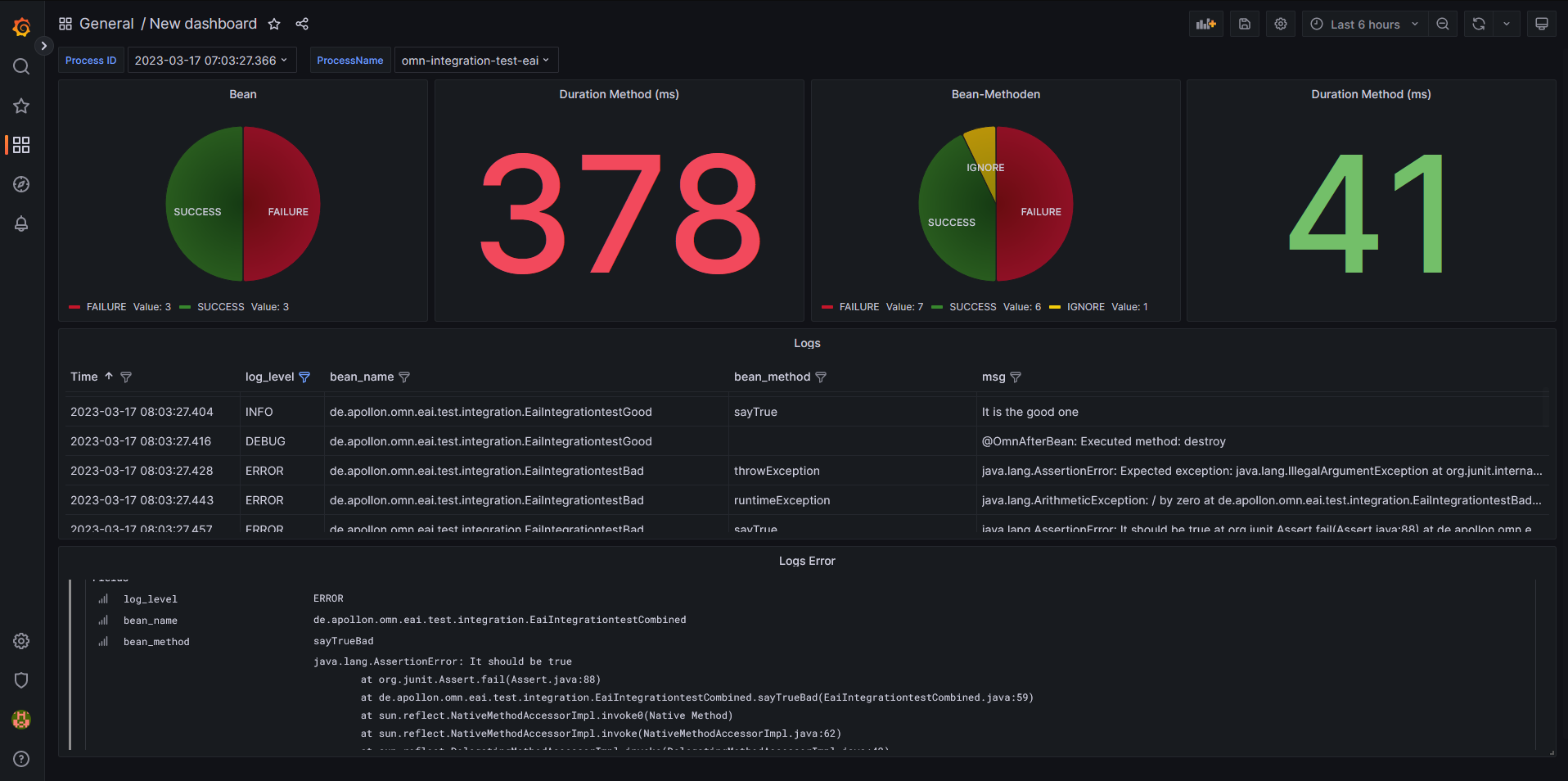Sort the table by Time column header

tap(84, 377)
